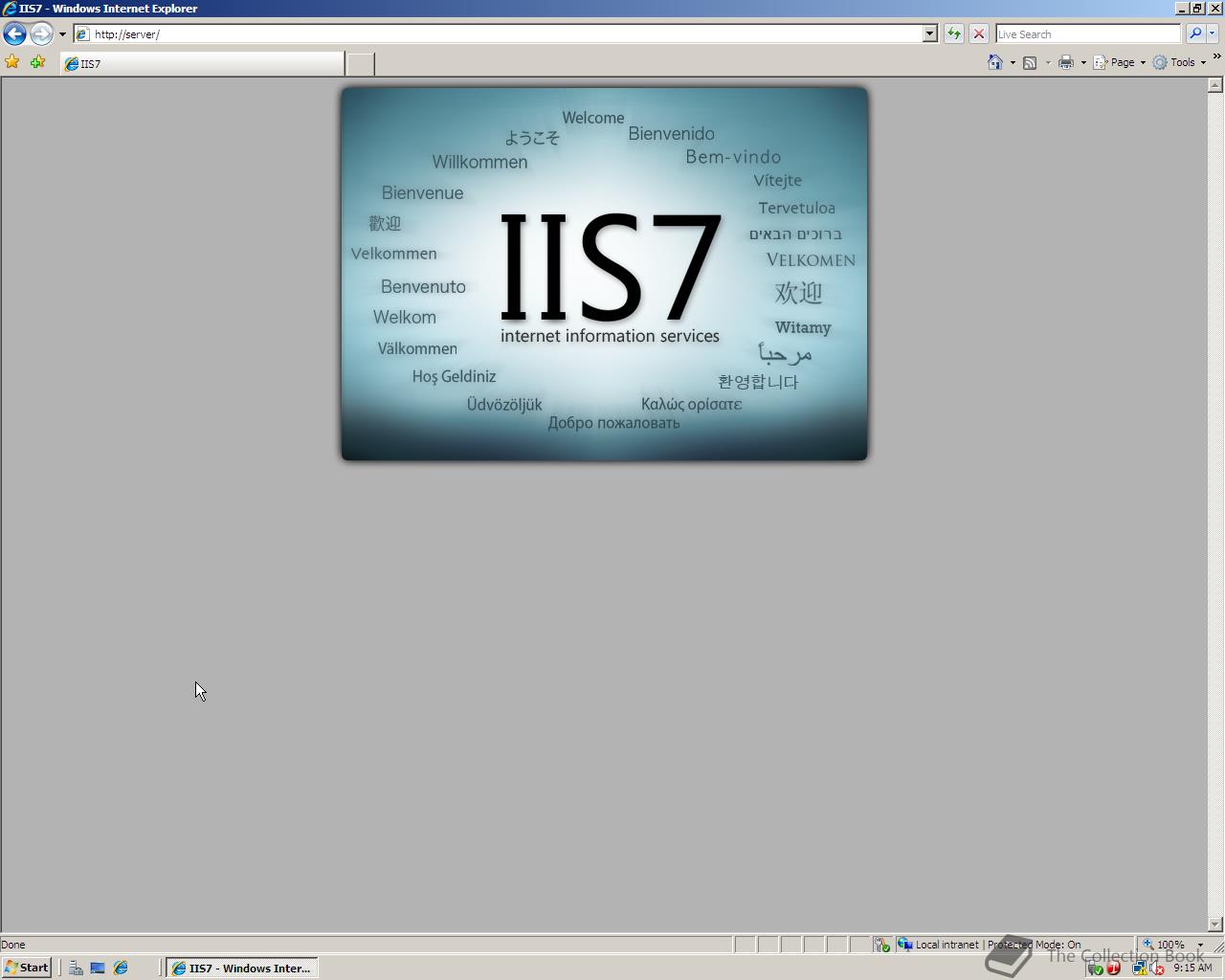Viewport: 1225px width, 980px height.
Task: Click the Add to Favorites icon
Action: [x=37, y=62]
